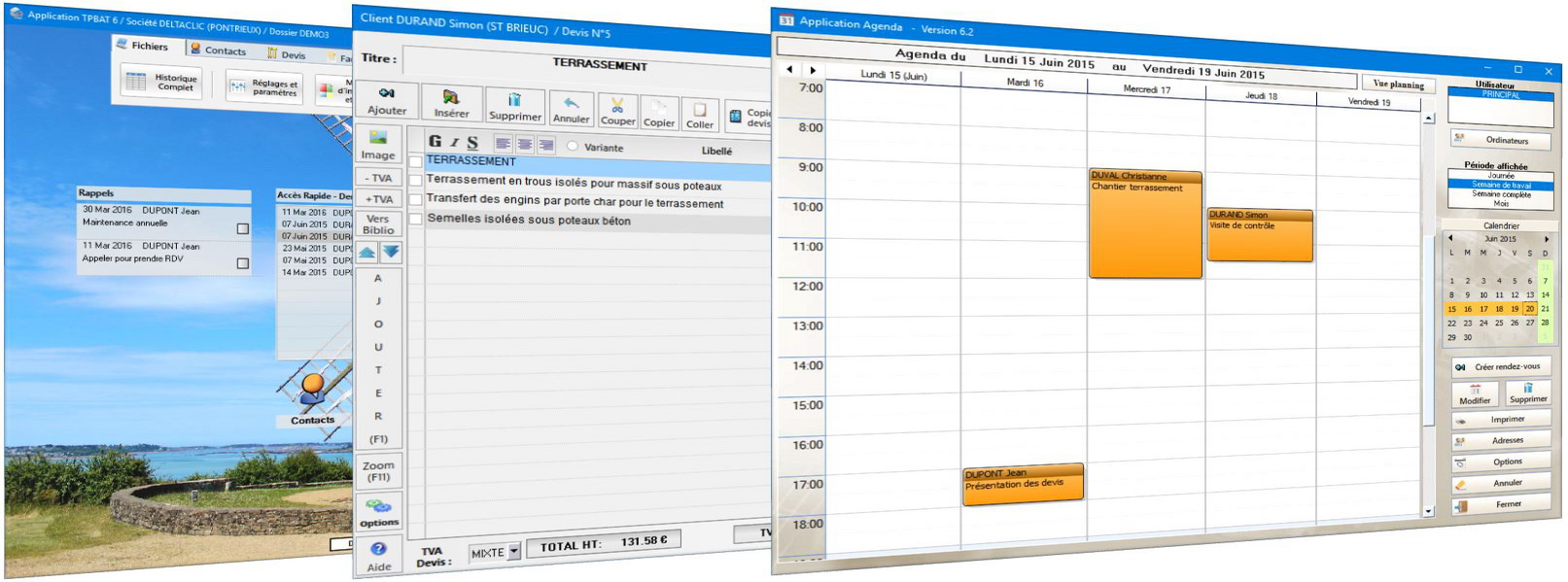Open the Devis tab in TPBAT

tap(288, 54)
